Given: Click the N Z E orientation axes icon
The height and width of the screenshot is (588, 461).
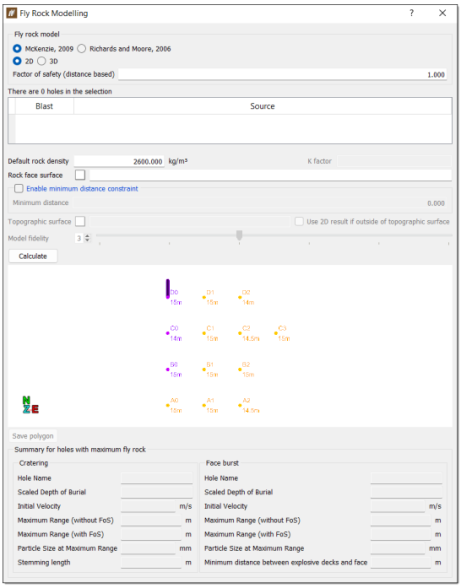Looking at the screenshot, I should coord(30,405).
